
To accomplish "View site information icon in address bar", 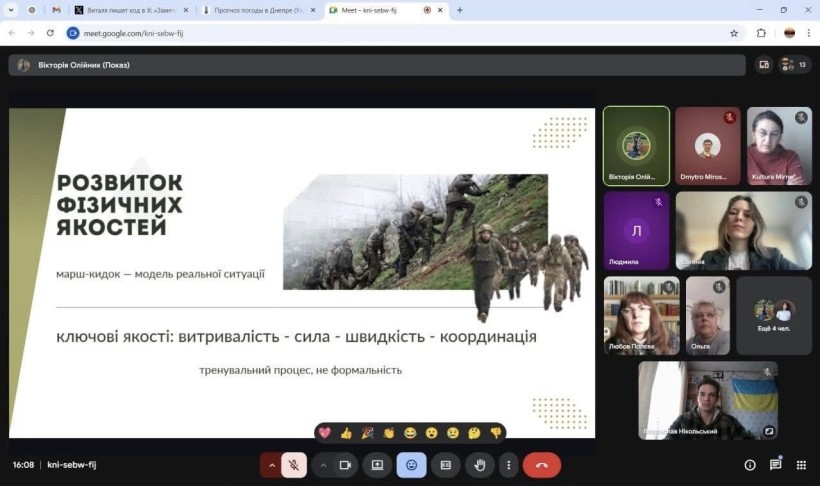I will coord(73,33).
